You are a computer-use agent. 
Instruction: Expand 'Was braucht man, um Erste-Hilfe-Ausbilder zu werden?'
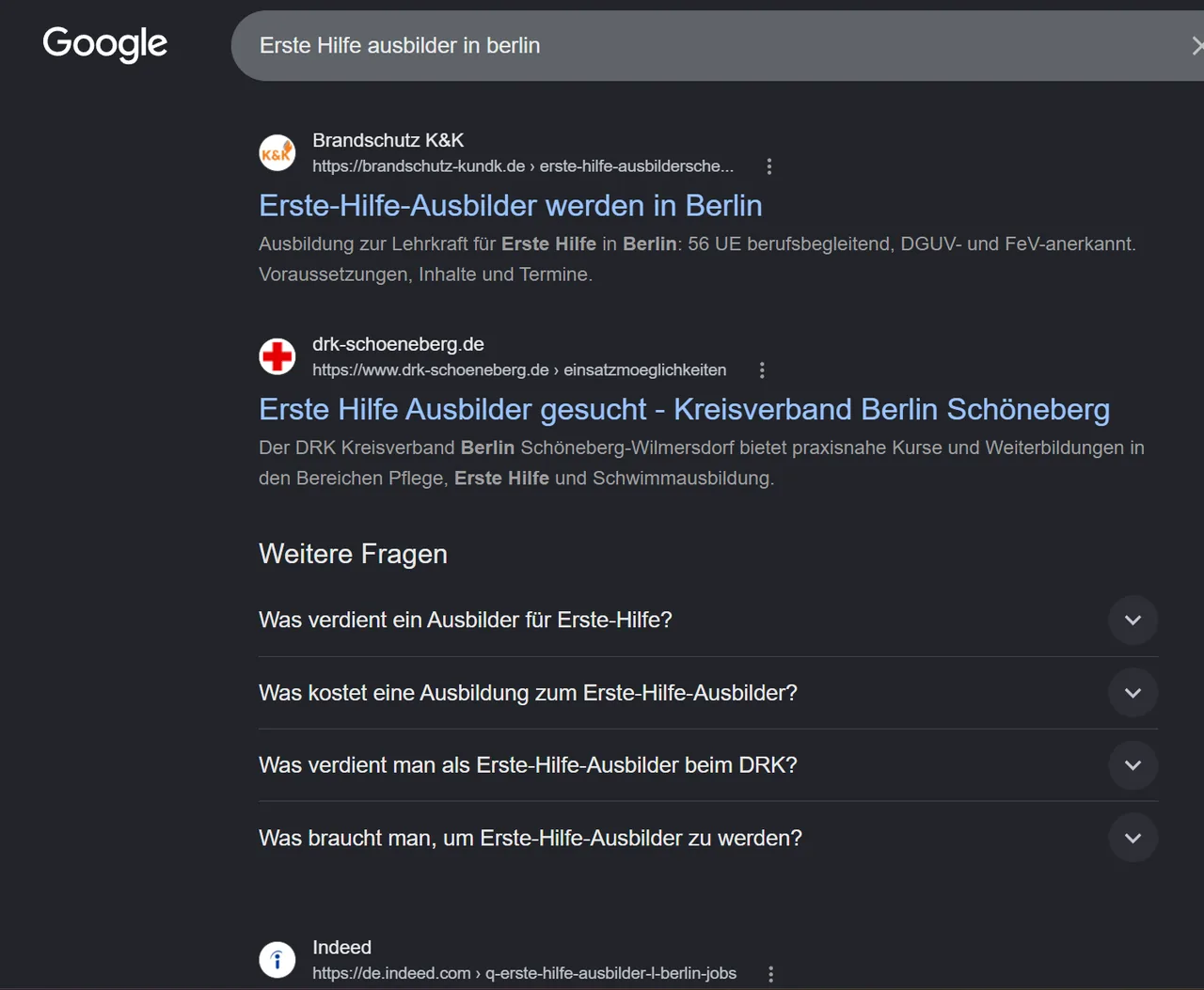(1133, 838)
